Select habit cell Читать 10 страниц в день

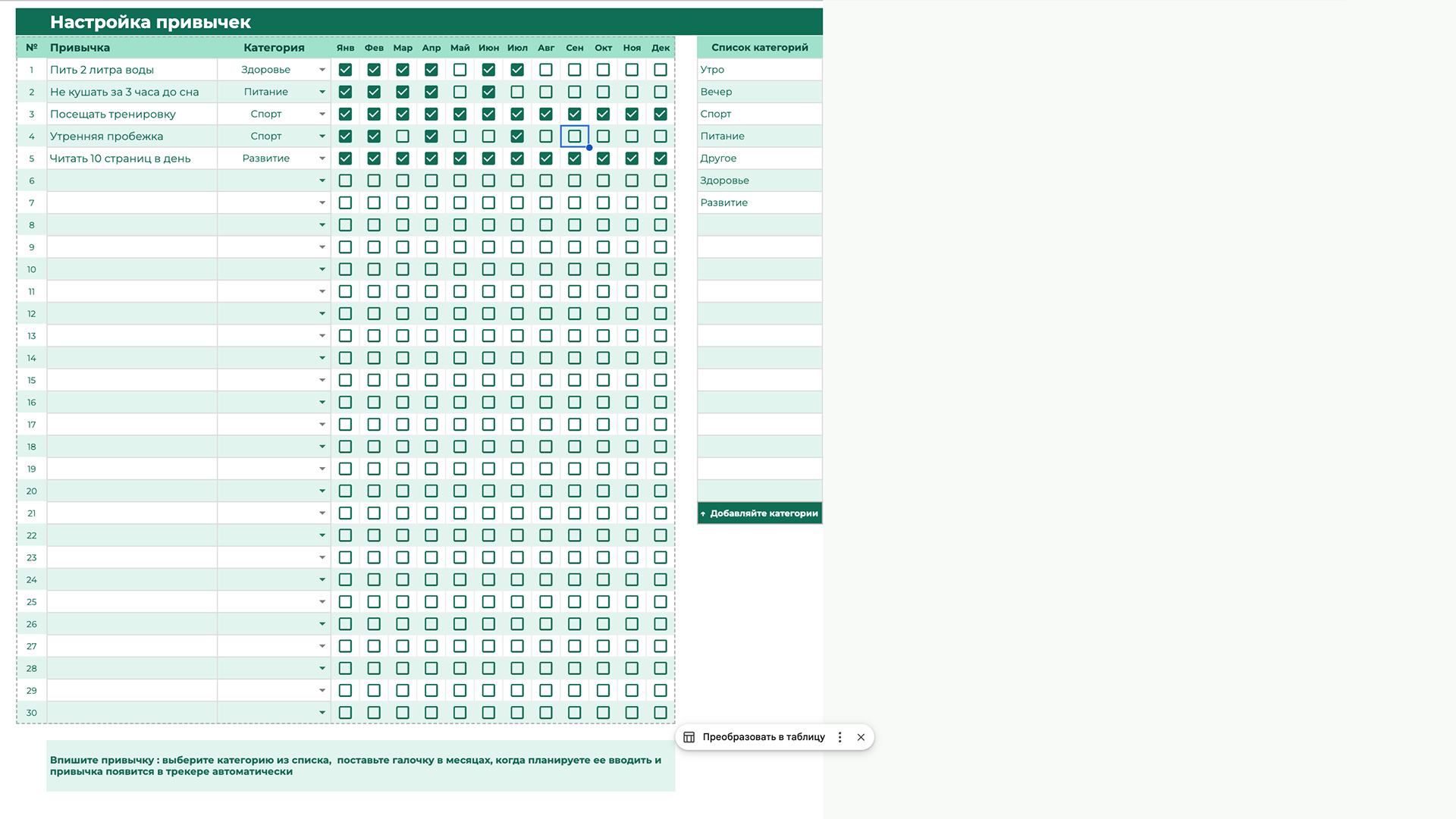pyautogui.click(x=132, y=158)
